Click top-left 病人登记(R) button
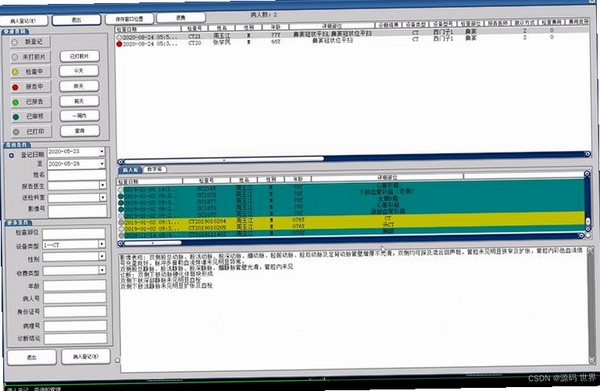Screen dimensions: 600x391 coord(23,20)
